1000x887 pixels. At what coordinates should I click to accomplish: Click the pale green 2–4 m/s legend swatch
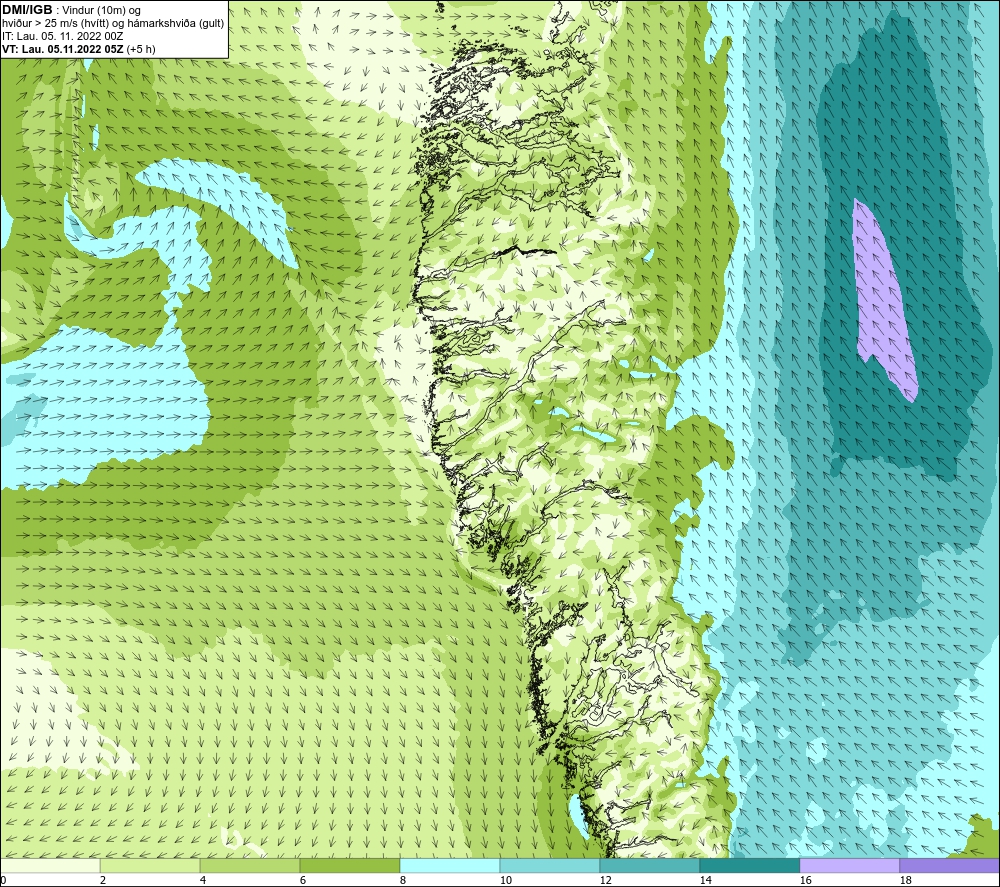point(150,865)
